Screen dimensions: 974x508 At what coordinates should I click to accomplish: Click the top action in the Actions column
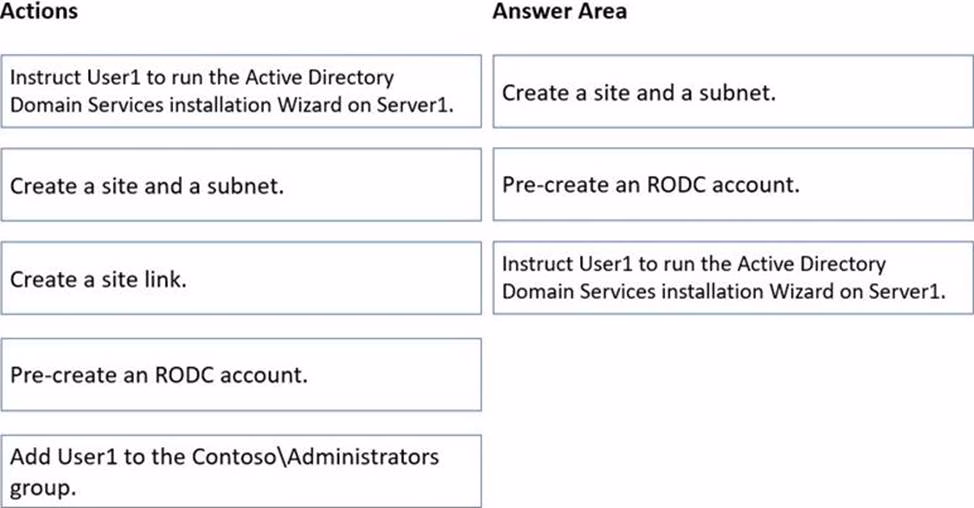click(241, 92)
